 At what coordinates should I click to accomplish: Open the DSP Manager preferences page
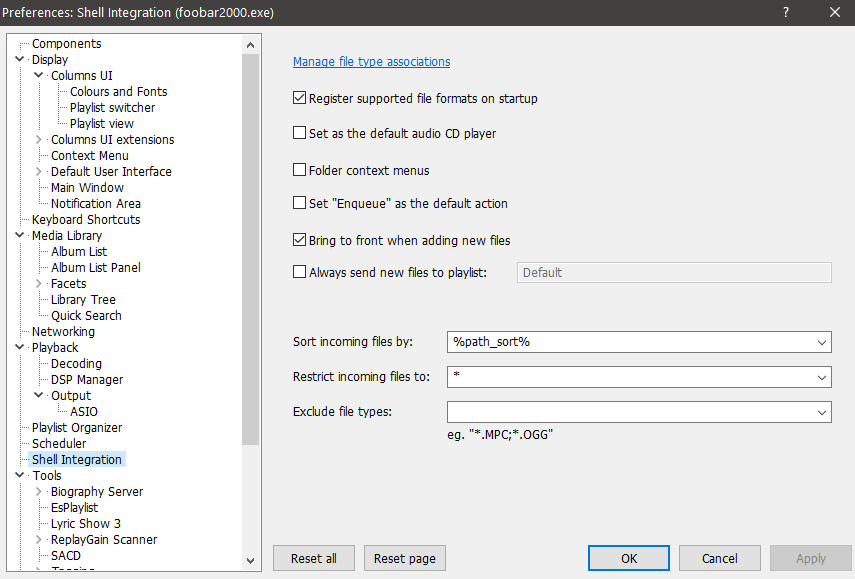pos(87,380)
